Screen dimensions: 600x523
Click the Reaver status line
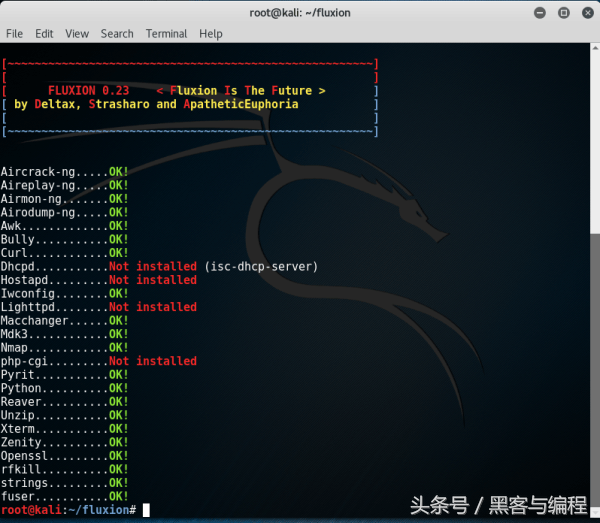[64, 402]
